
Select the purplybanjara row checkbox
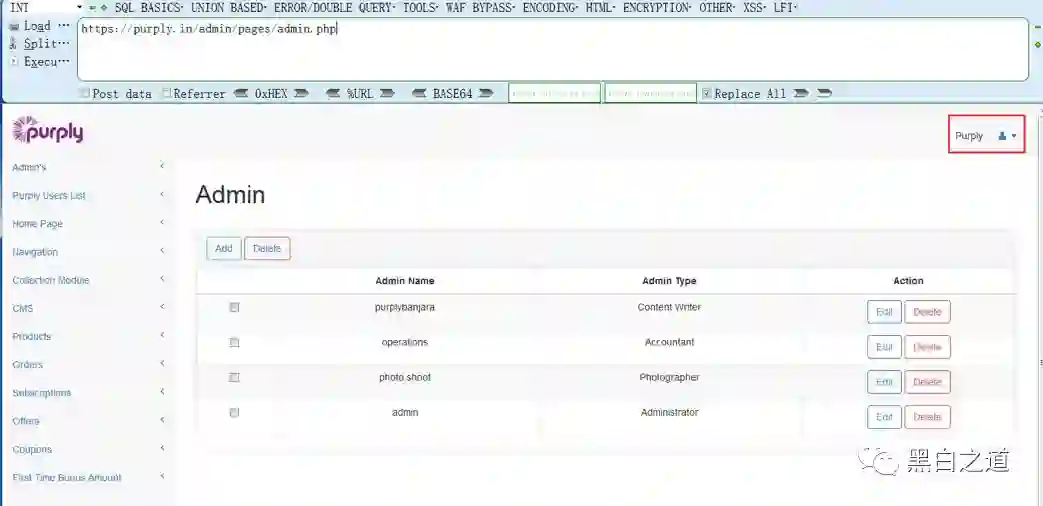[234, 307]
